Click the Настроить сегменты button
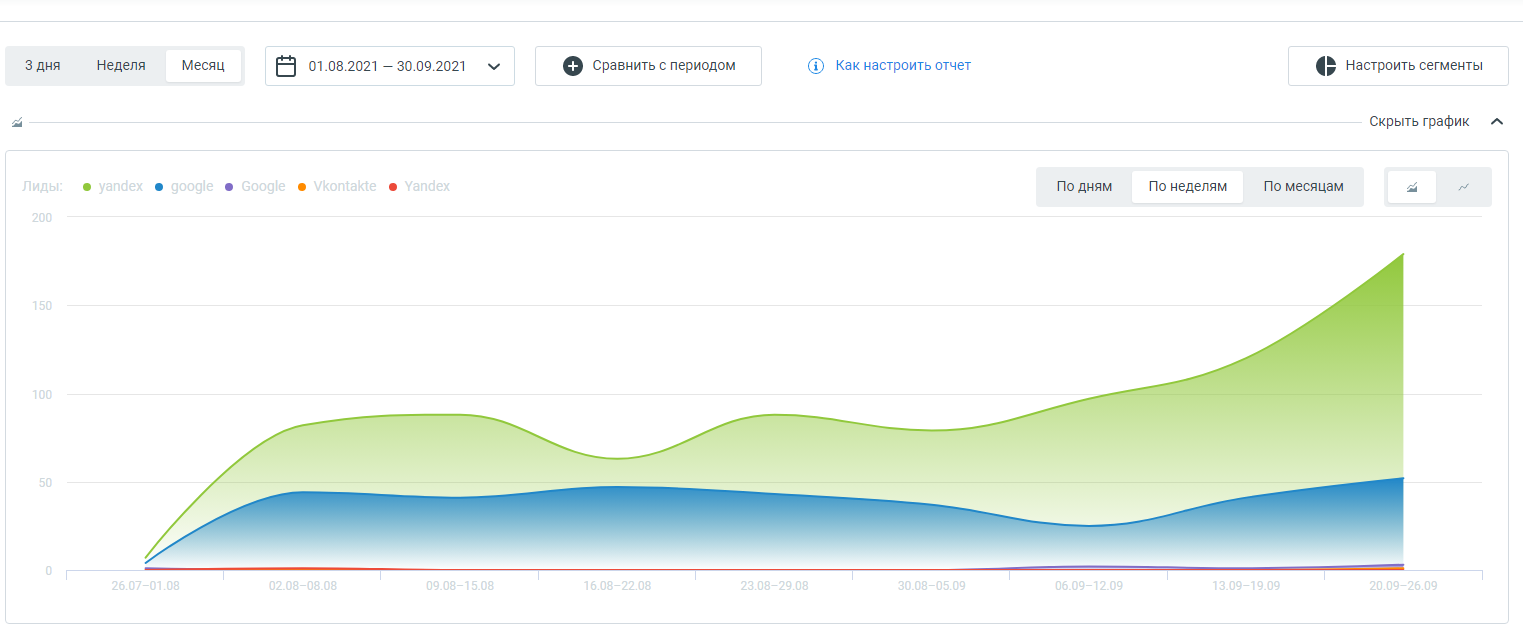Viewport: 1523px width, 632px height. (x=1398, y=66)
